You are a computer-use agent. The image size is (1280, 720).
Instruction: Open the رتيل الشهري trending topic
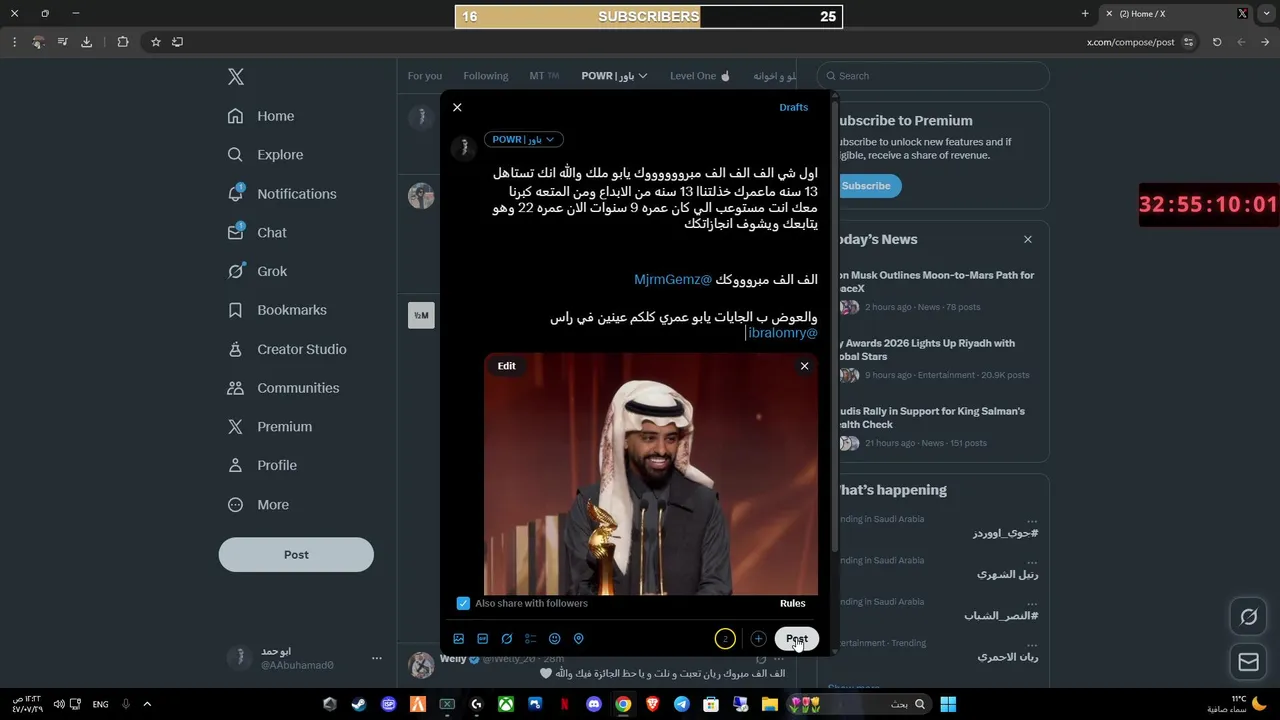tap(1007, 574)
